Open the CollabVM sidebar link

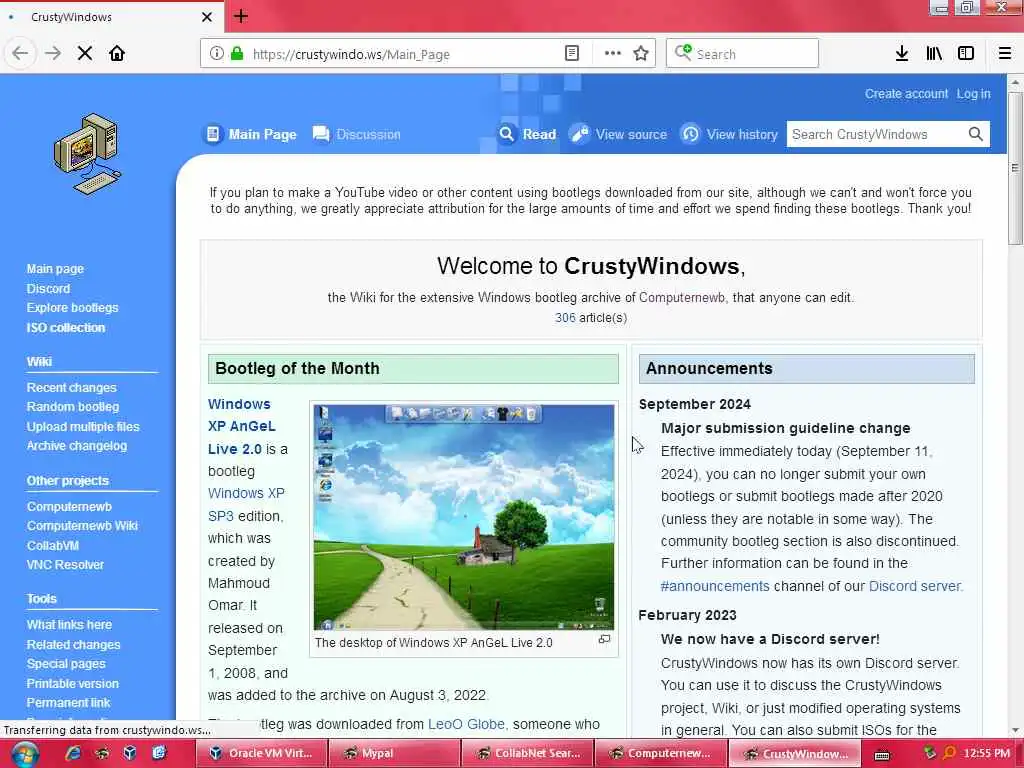[52, 546]
